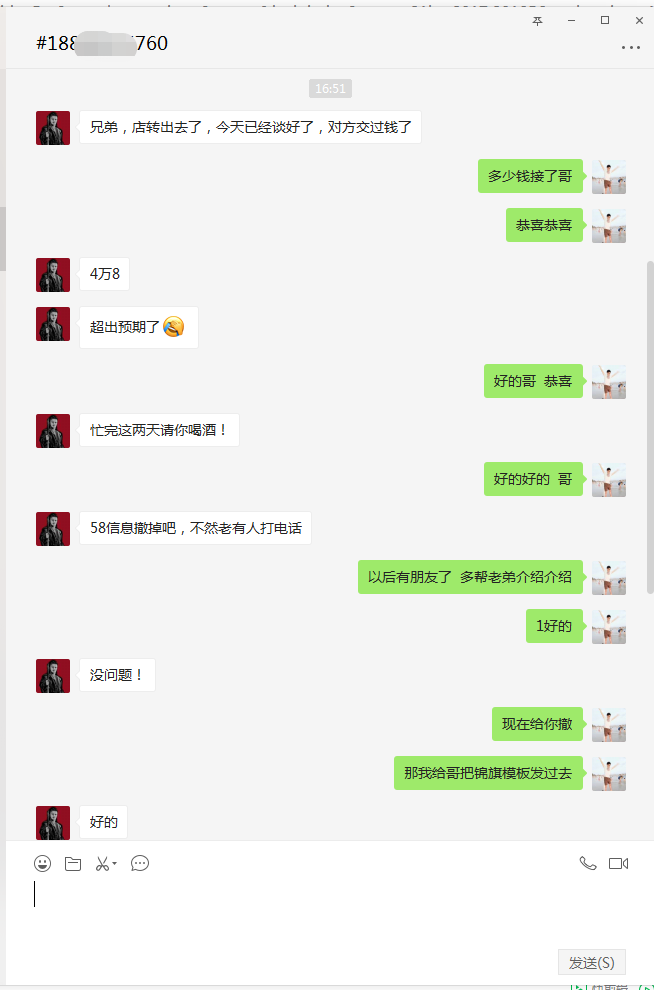
Task: Click the contact avatar beside 4万8
Action: coord(53,275)
